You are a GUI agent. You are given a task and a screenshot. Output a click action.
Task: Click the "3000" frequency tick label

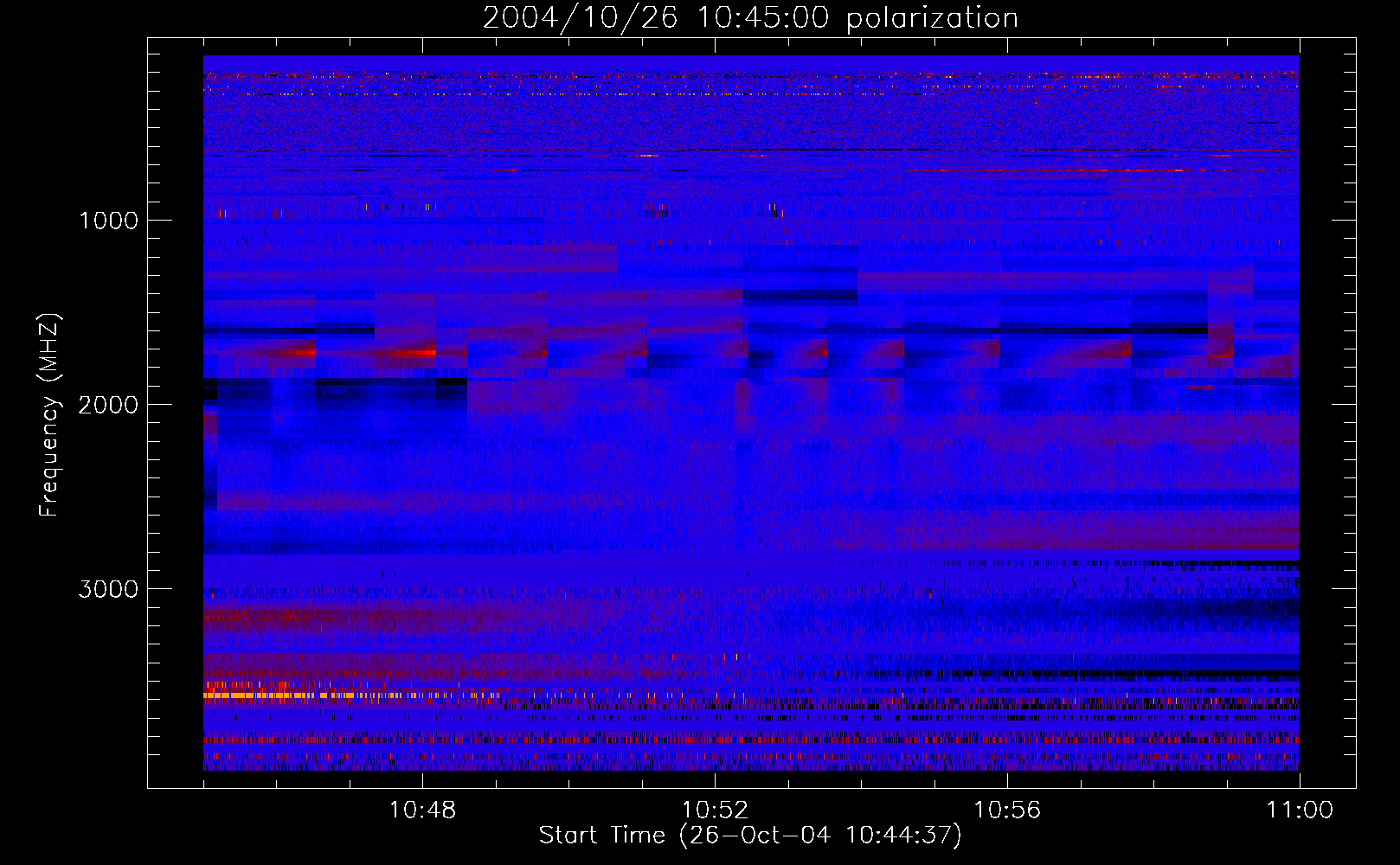[x=108, y=589]
